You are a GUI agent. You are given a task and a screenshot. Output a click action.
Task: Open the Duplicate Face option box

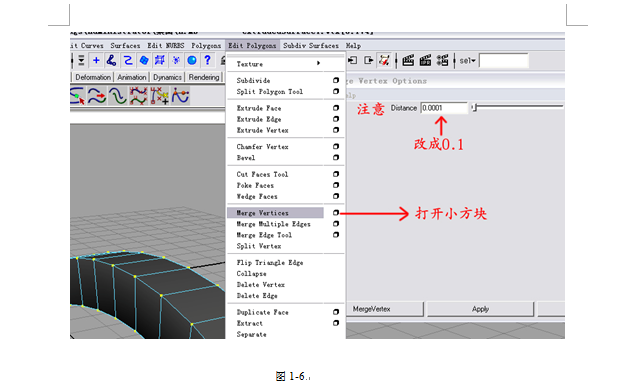(336, 312)
